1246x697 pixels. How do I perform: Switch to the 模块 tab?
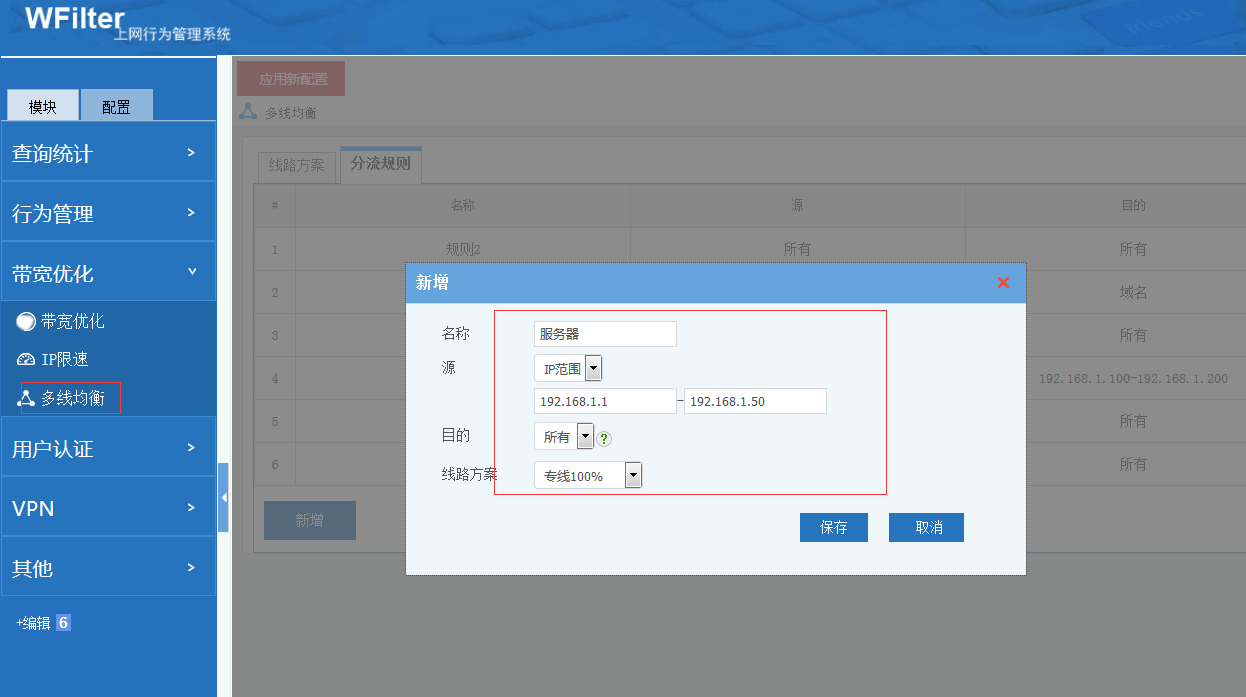point(42,107)
